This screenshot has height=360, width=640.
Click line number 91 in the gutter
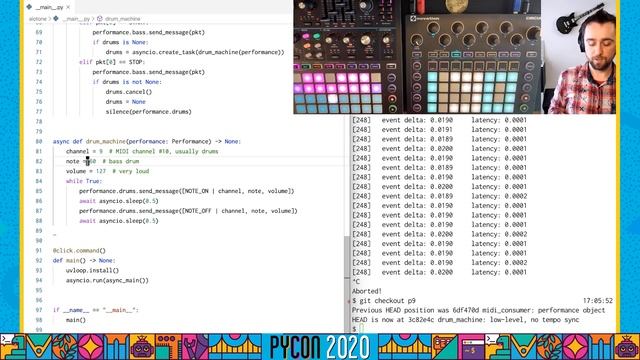pyautogui.click(x=39, y=251)
